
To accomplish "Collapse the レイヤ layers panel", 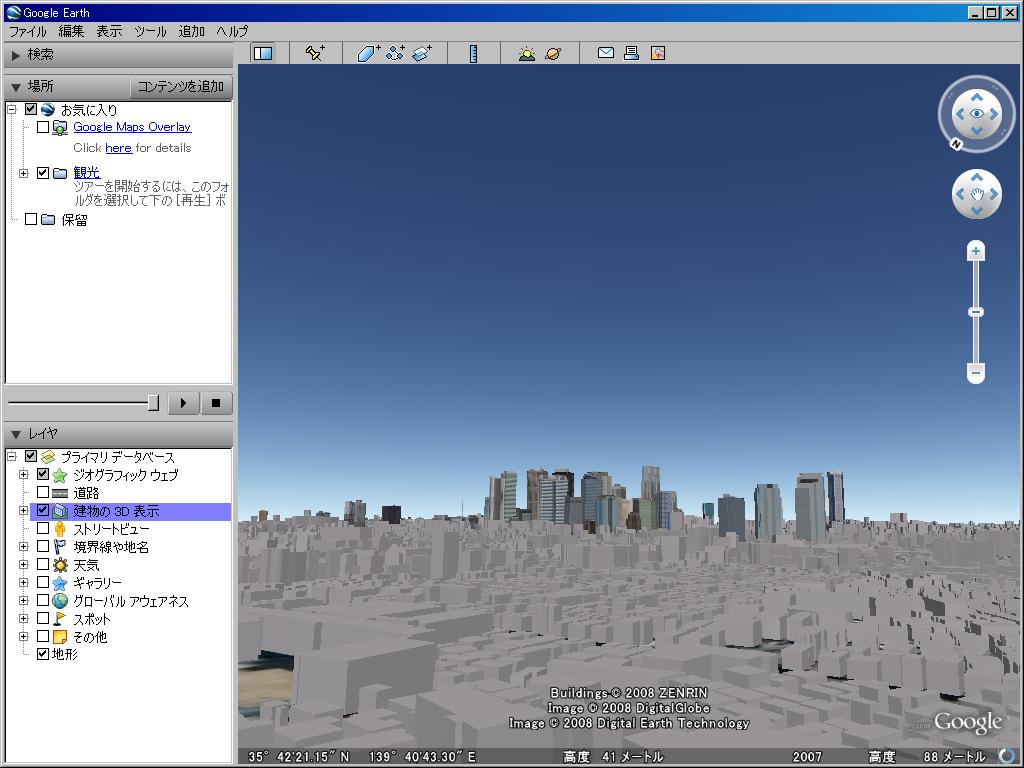I will coord(16,434).
